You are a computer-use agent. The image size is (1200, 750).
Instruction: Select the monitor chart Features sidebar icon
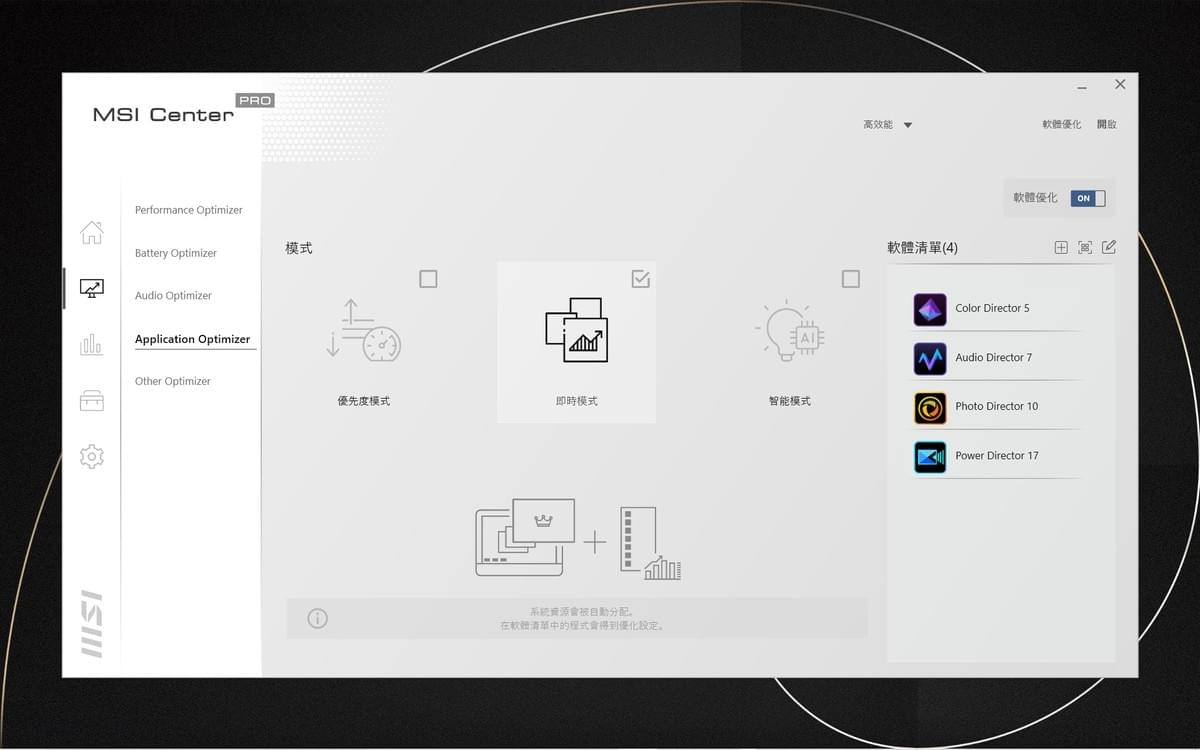[x=91, y=288]
